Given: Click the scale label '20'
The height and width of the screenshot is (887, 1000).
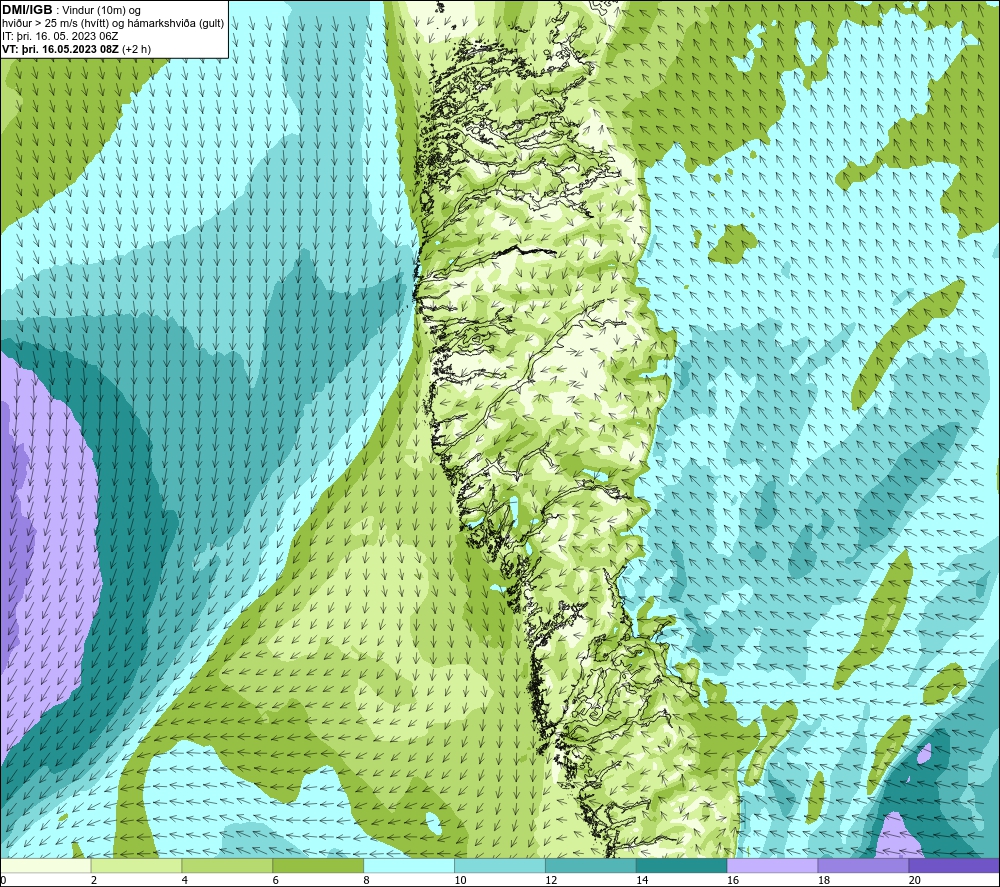Looking at the screenshot, I should 915,880.
